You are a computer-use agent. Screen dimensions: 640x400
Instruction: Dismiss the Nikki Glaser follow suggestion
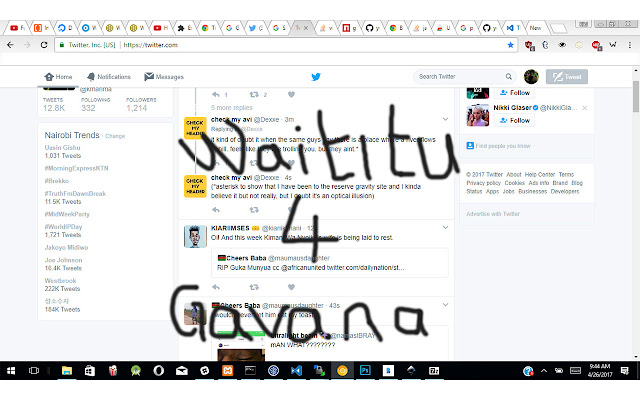point(584,108)
